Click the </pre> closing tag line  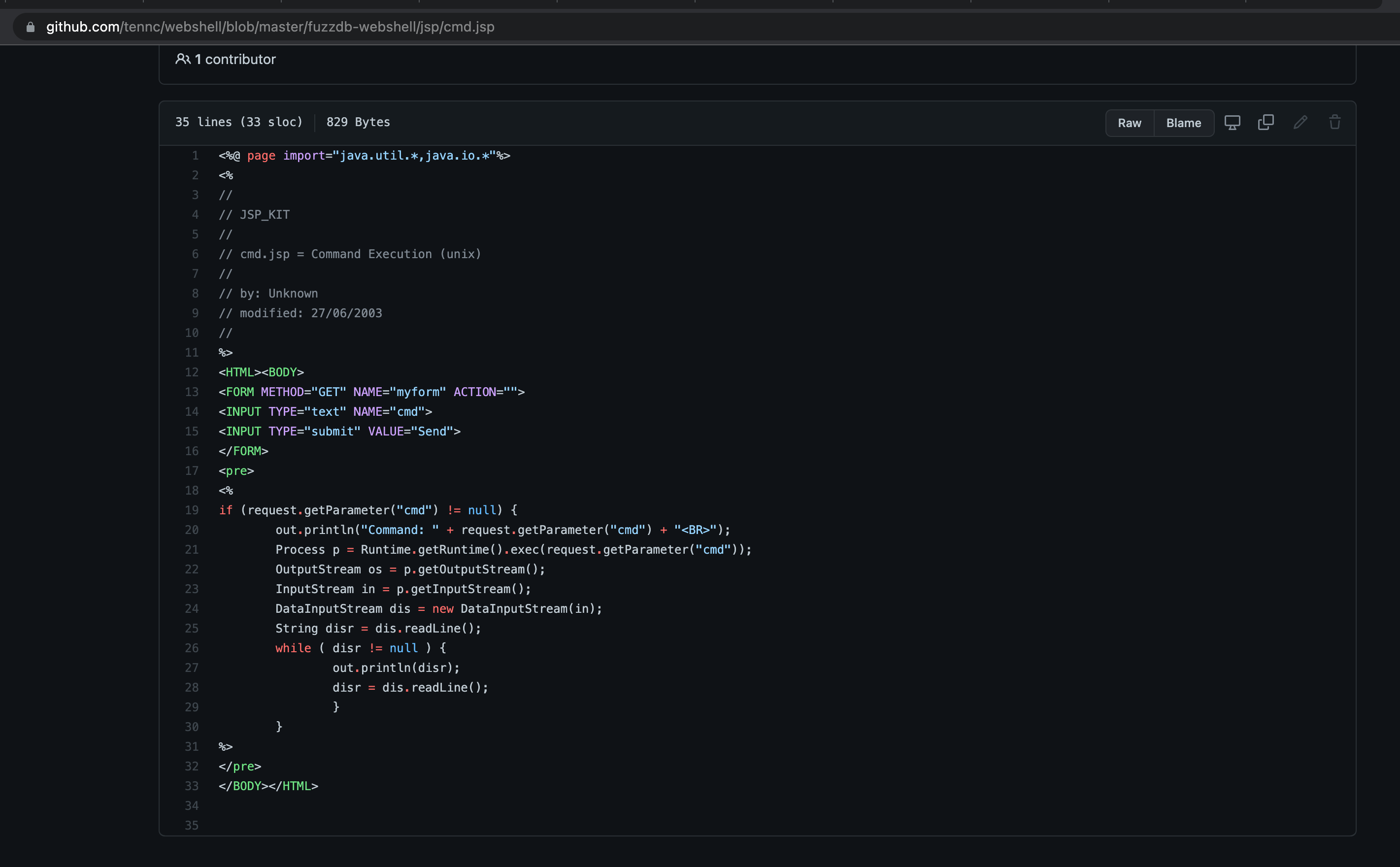click(239, 766)
